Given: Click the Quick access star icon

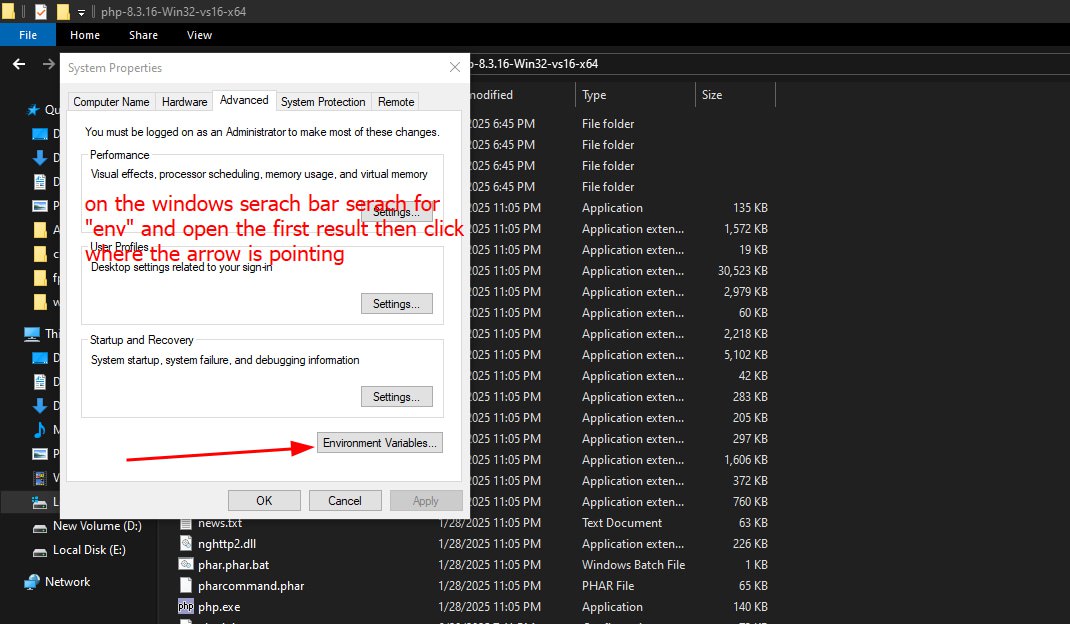Looking at the screenshot, I should [32, 109].
